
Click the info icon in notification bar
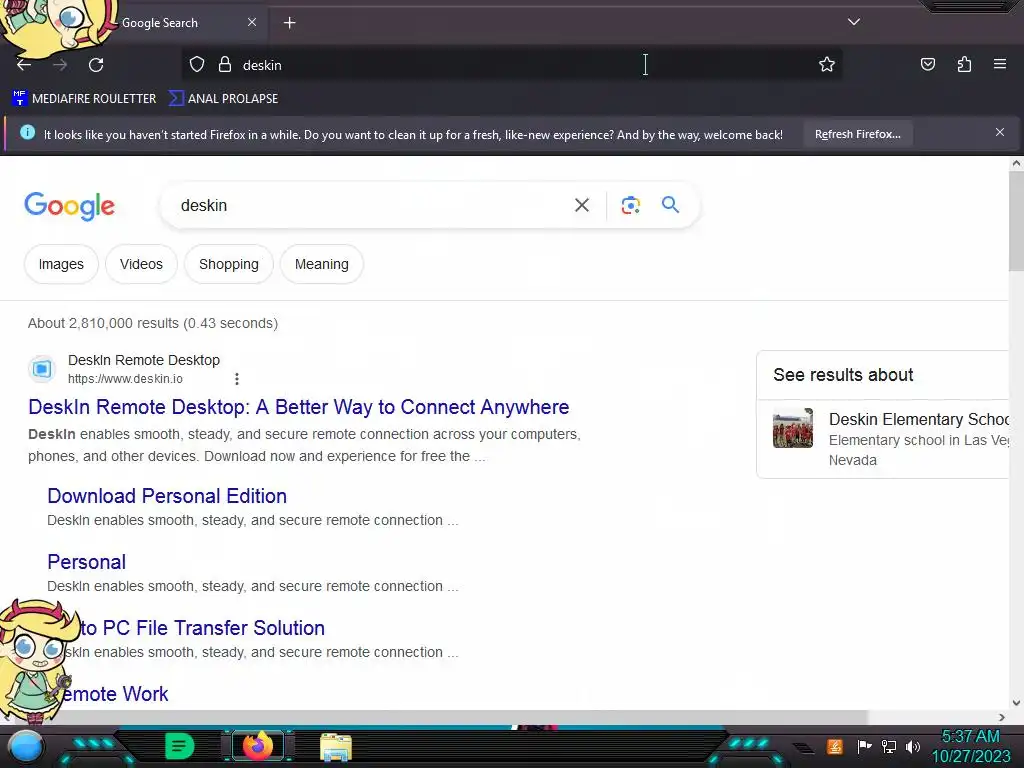27,133
